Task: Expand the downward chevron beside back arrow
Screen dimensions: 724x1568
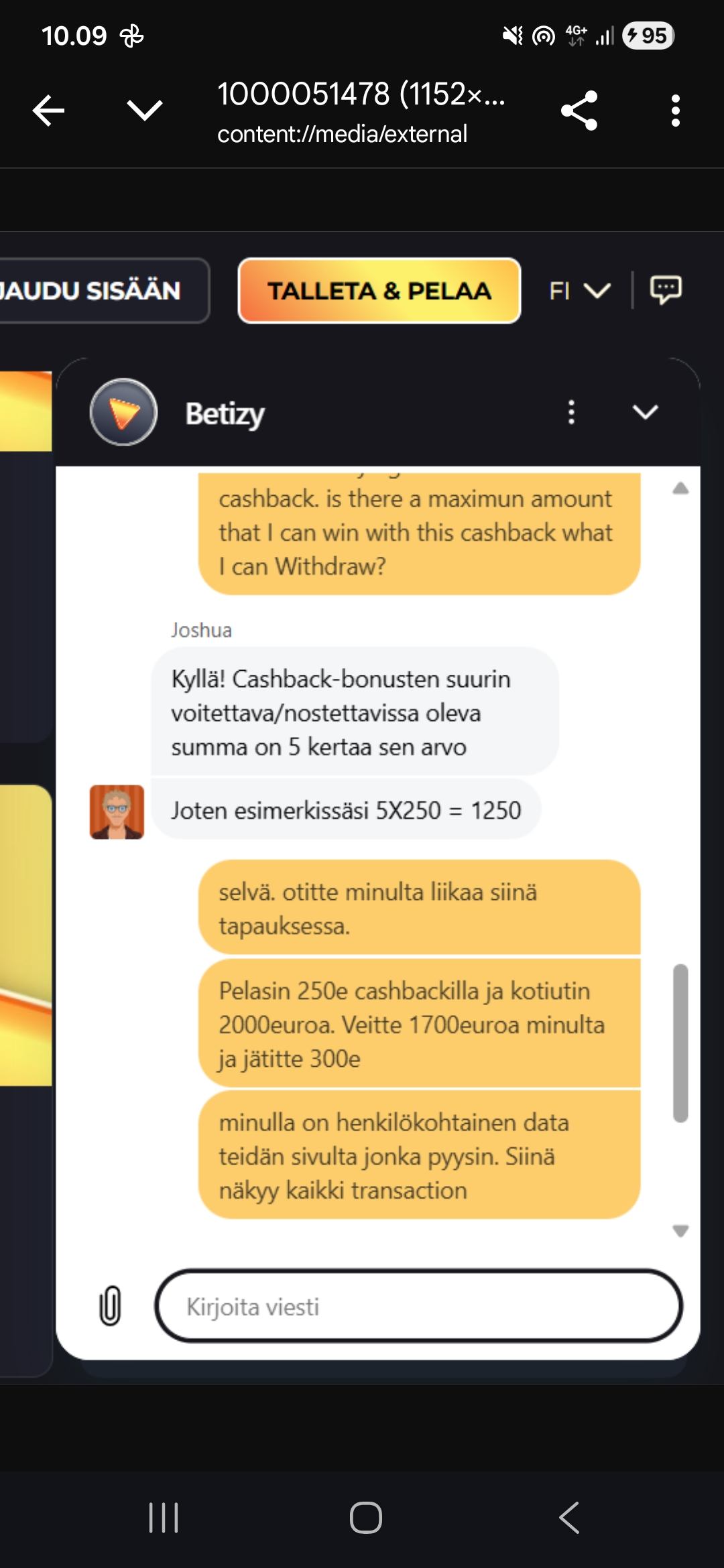Action: pyautogui.click(x=145, y=111)
